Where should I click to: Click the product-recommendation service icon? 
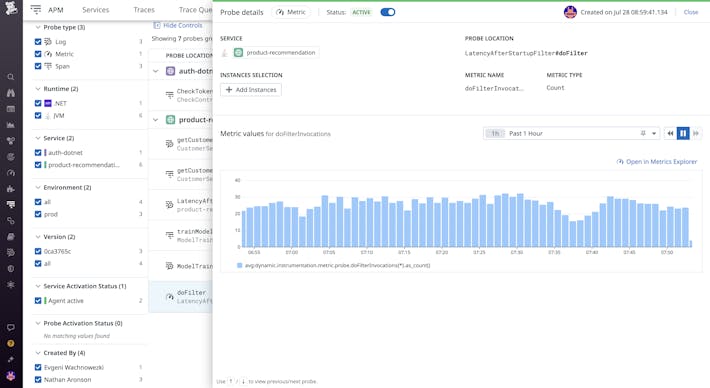coord(238,53)
